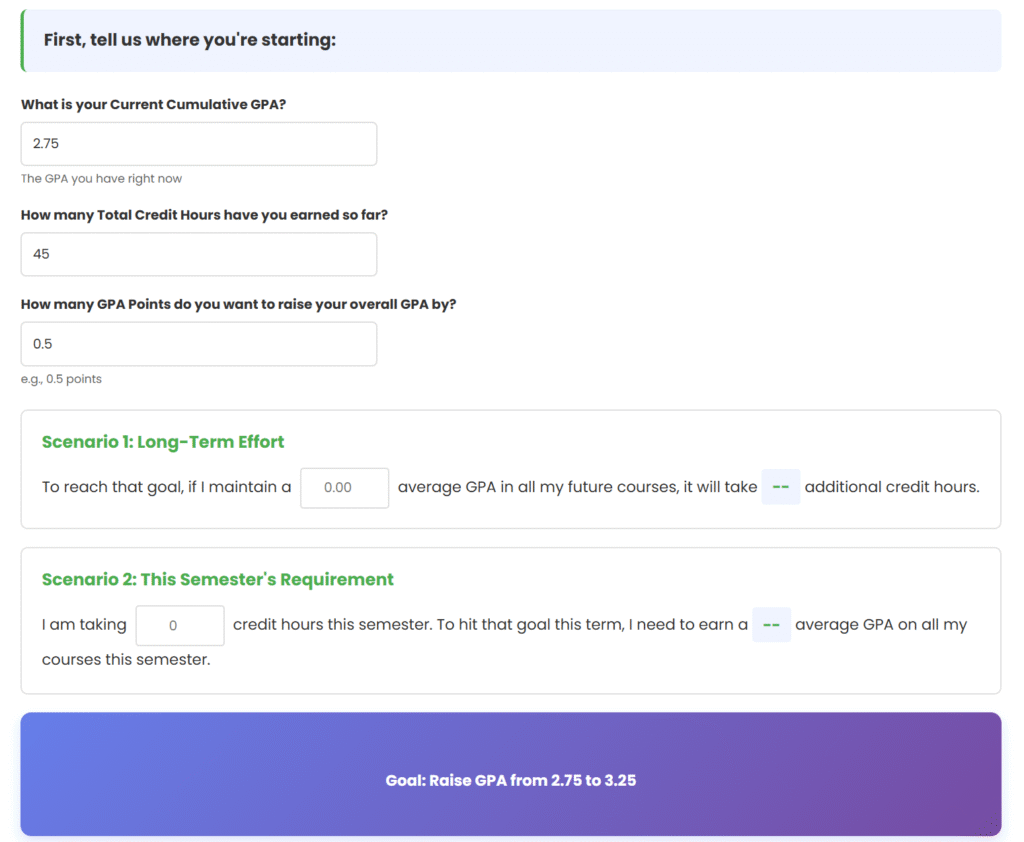Click the Current Cumulative GPA input field
This screenshot has height=842, width=1024.
[x=198, y=144]
